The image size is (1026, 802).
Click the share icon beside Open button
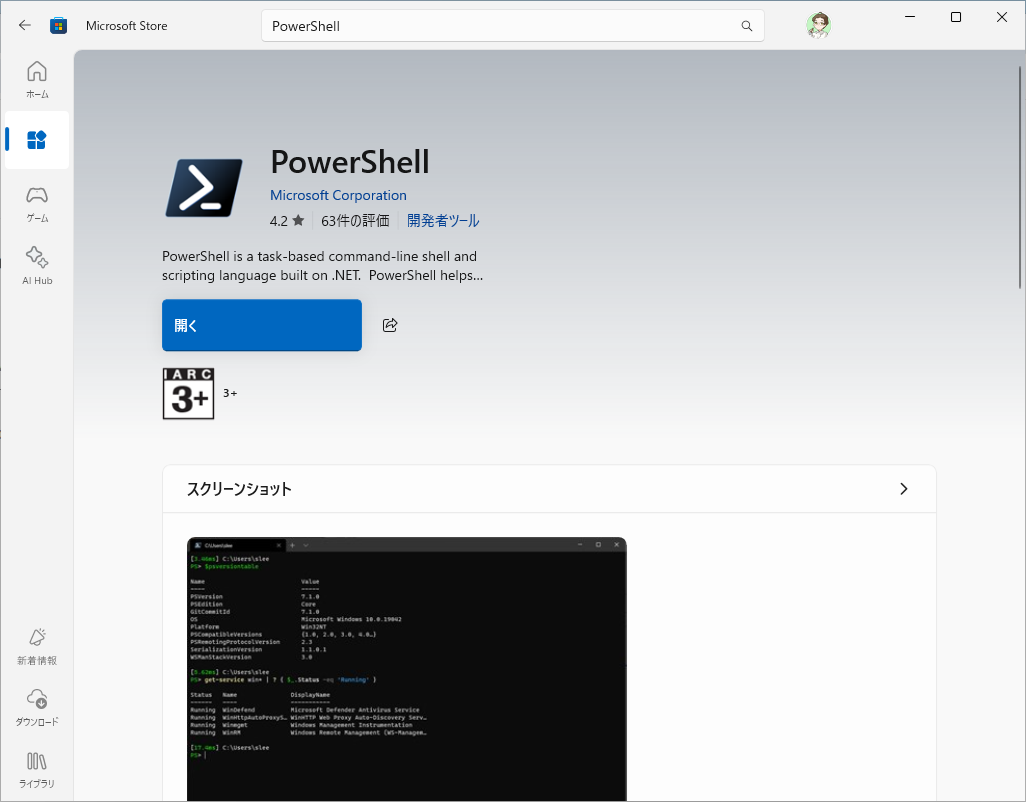pos(390,325)
